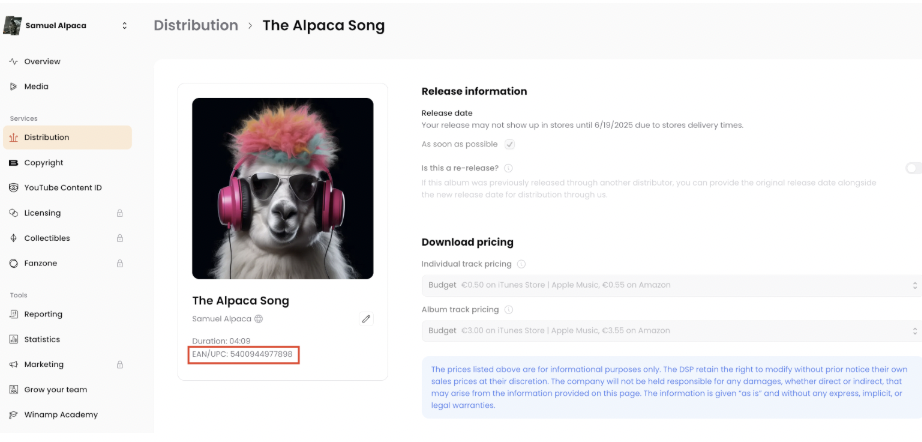Click the globe icon next to artist name
922x442 pixels.
[x=258, y=319]
